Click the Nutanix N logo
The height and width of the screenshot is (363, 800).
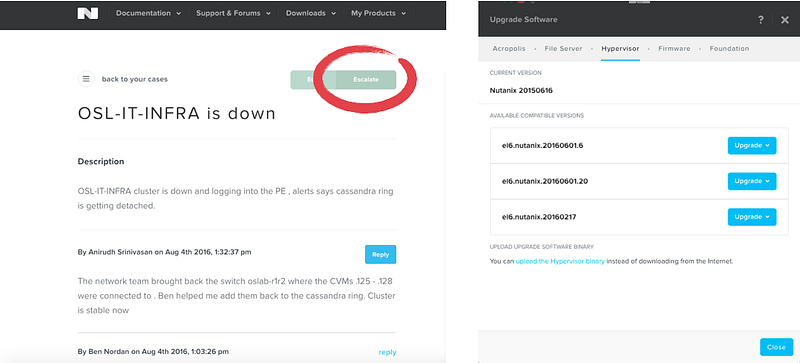88,13
